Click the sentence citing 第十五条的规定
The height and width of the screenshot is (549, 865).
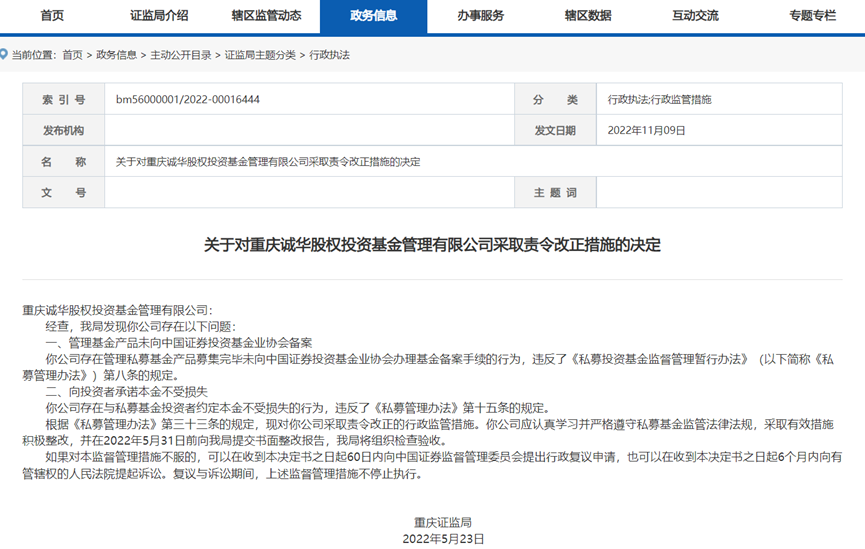click(298, 408)
